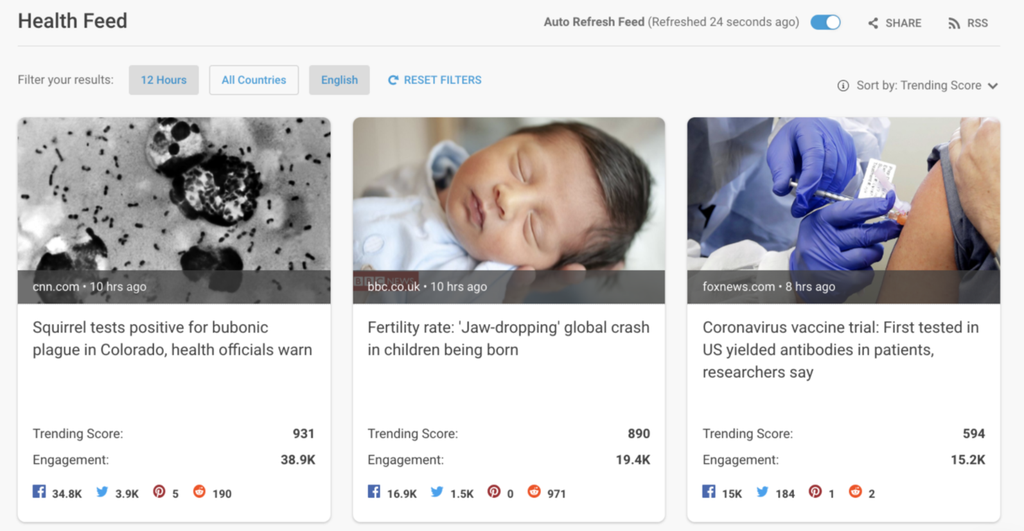This screenshot has height=531, width=1024.
Task: Toggle the Auto Refresh Feed switch
Action: (825, 22)
